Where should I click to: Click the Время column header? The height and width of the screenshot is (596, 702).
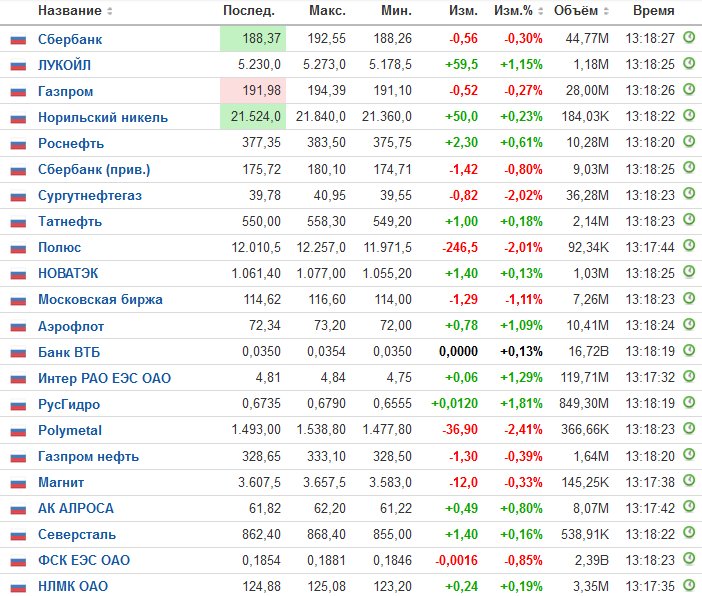[654, 11]
